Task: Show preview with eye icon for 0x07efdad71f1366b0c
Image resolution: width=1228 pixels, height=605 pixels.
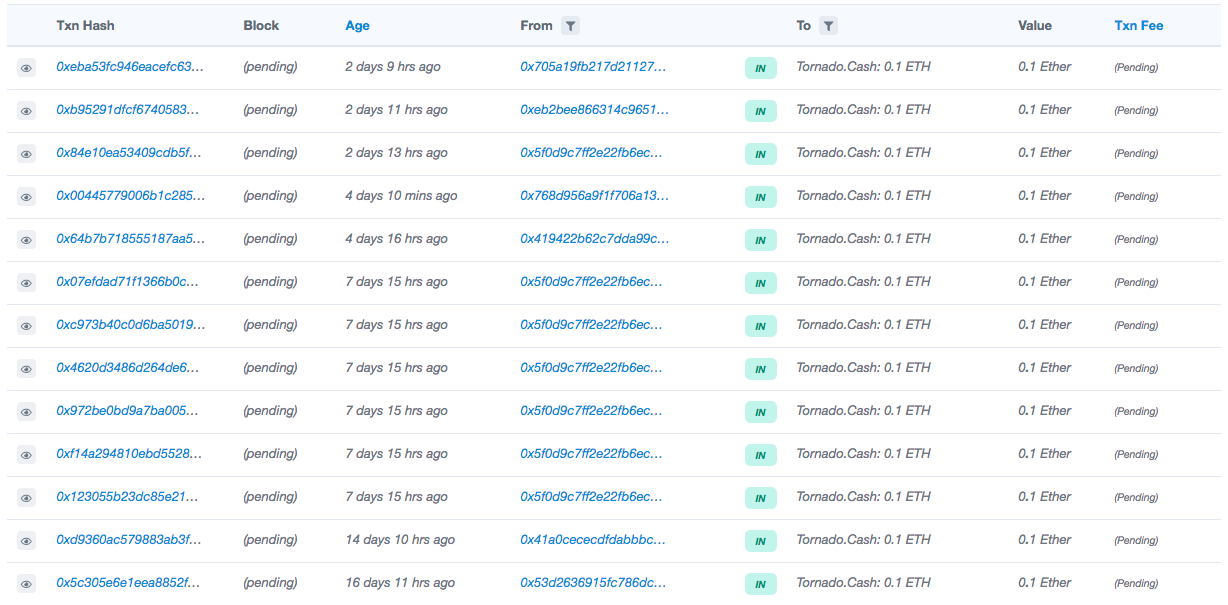Action: 26,283
